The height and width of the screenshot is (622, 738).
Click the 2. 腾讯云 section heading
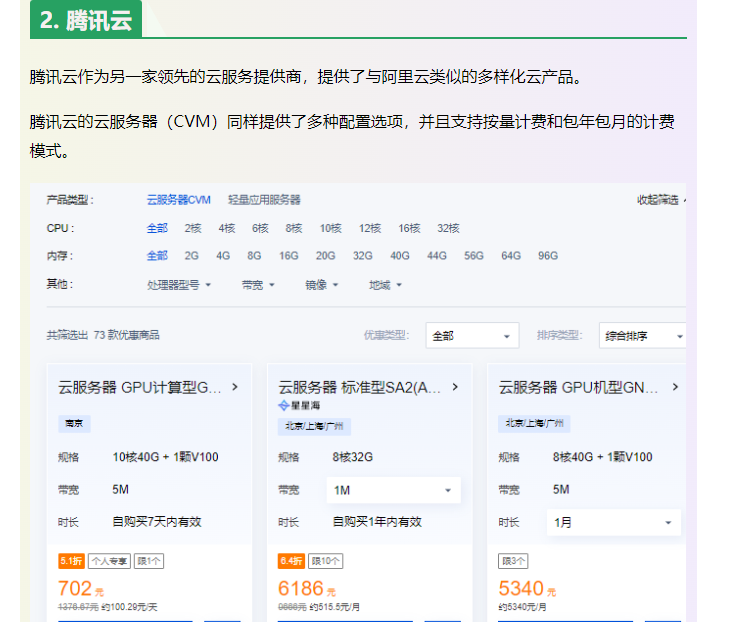coord(86,20)
